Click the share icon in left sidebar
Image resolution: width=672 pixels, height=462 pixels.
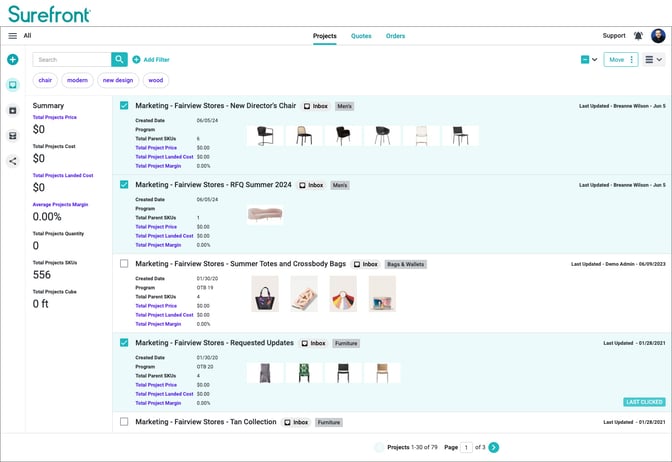coord(12,160)
